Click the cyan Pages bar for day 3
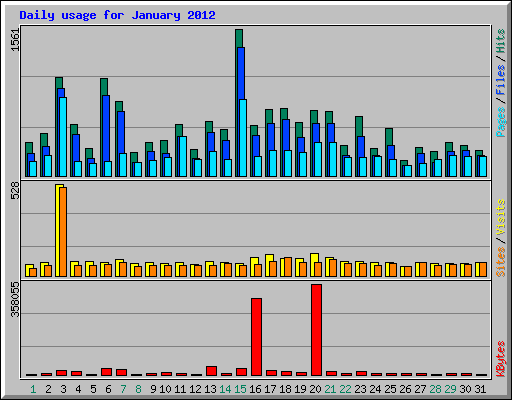The width and height of the screenshot is (512, 400). [63, 137]
